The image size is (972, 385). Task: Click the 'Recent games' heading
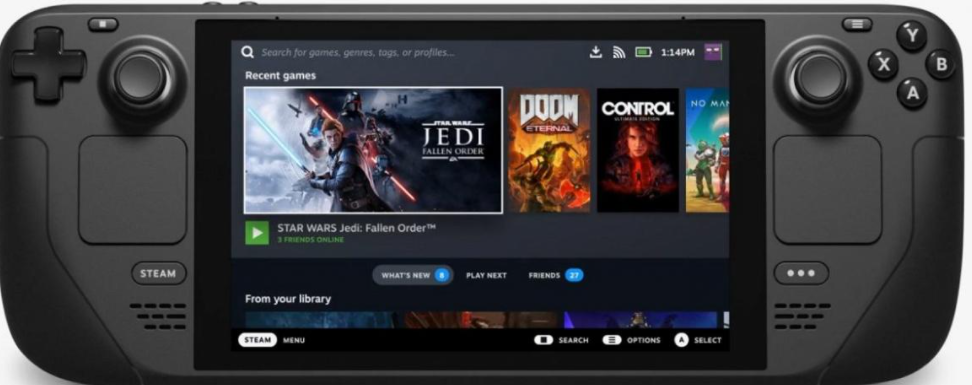pos(280,76)
